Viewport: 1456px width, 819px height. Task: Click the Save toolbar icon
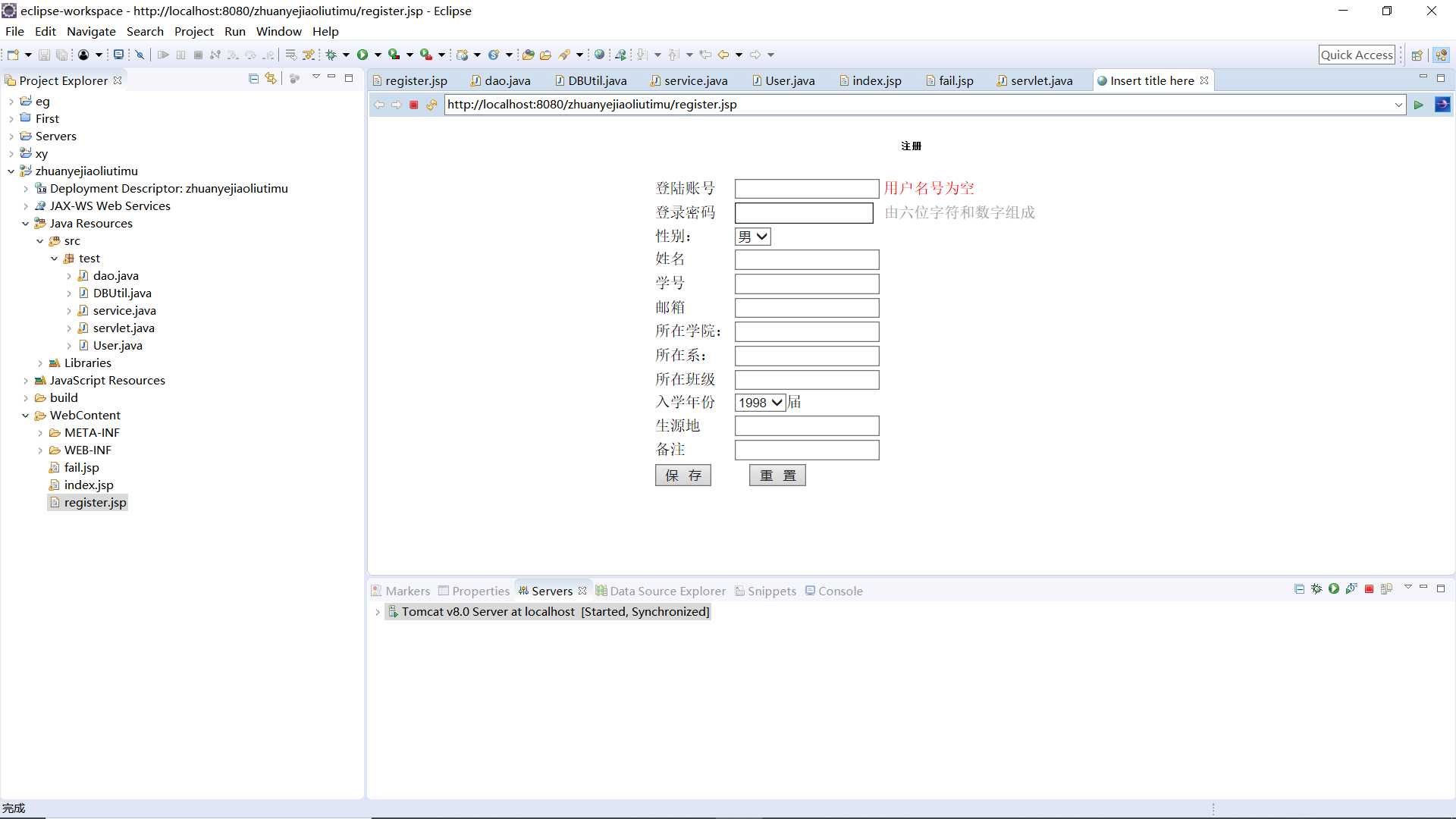pyautogui.click(x=44, y=55)
